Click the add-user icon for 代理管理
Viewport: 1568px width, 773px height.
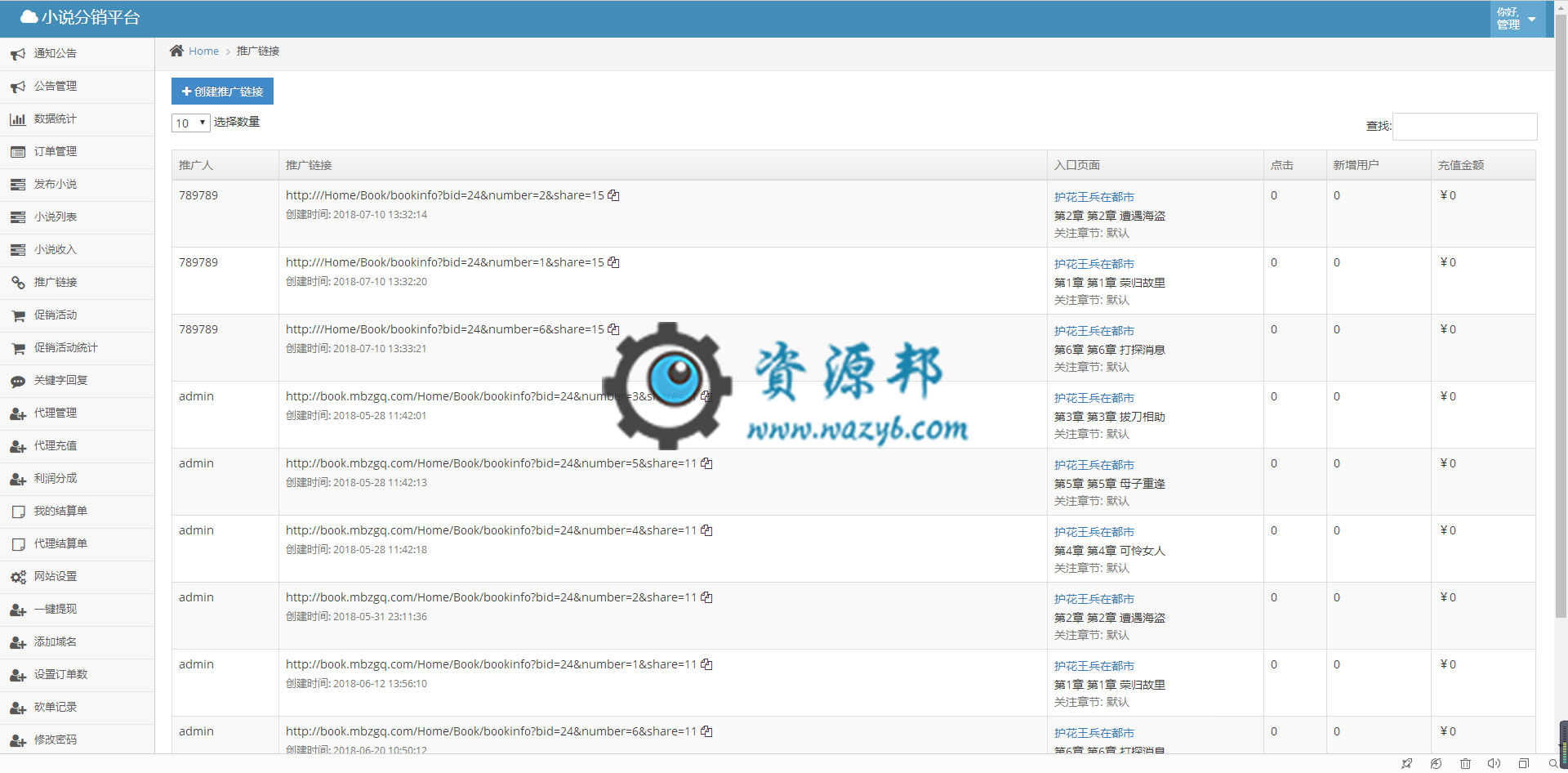click(18, 413)
